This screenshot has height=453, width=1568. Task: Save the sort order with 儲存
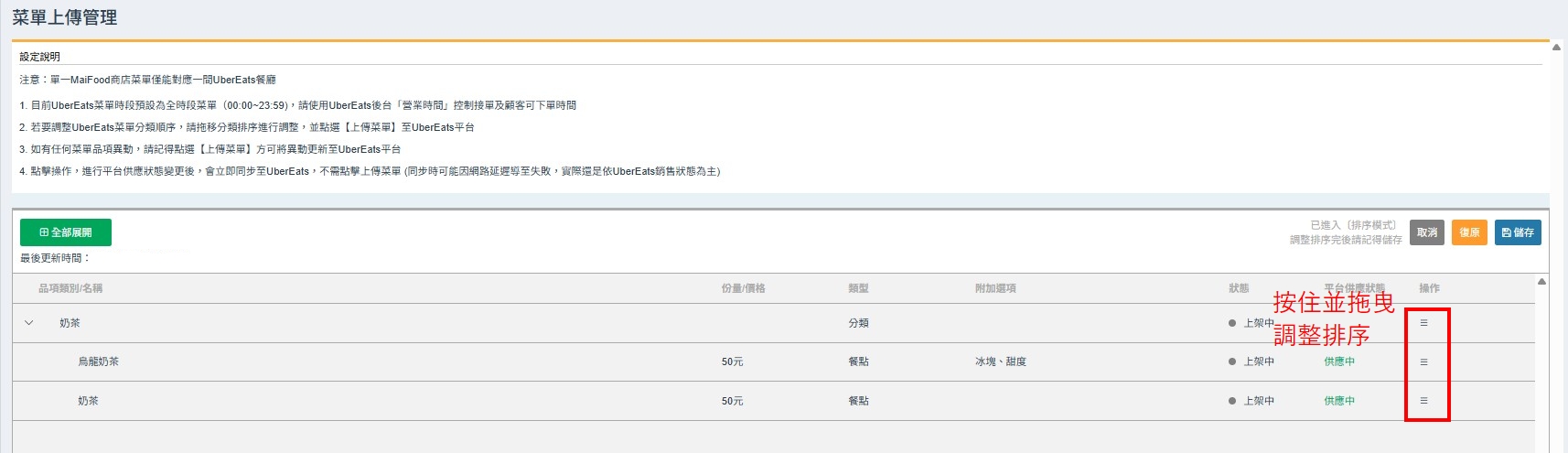point(1518,232)
